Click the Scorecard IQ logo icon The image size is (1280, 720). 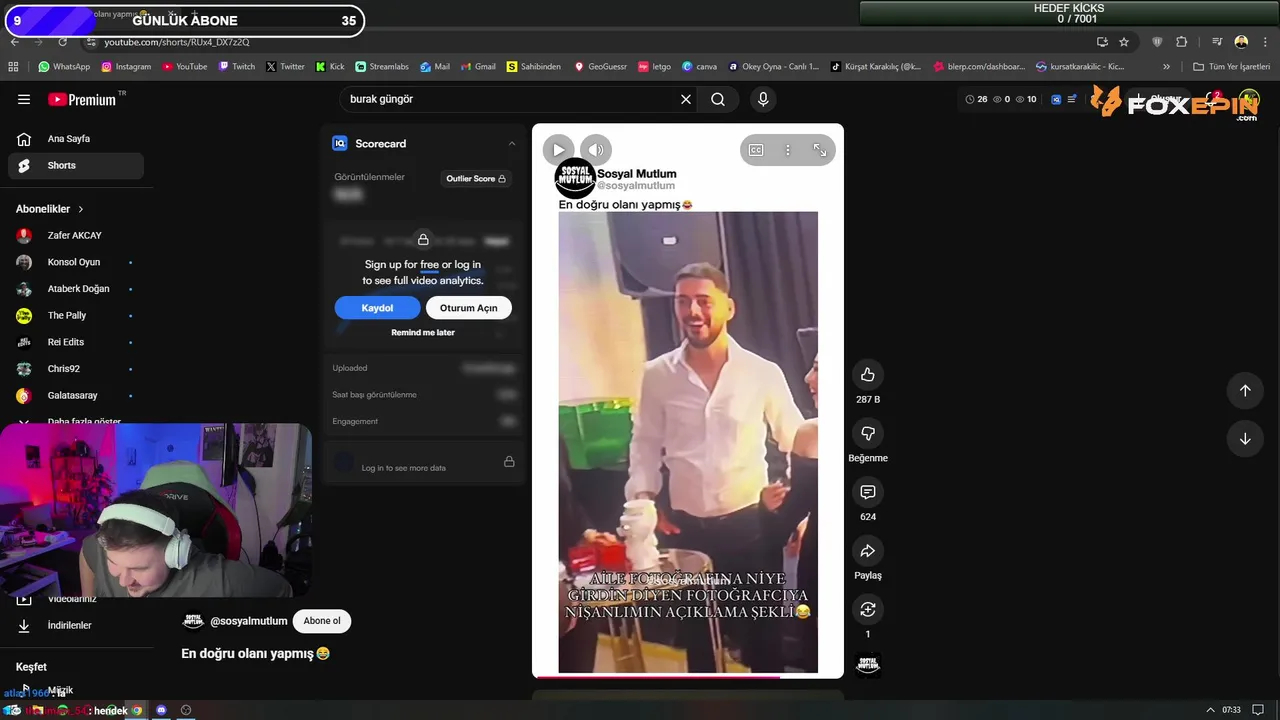(x=339, y=144)
